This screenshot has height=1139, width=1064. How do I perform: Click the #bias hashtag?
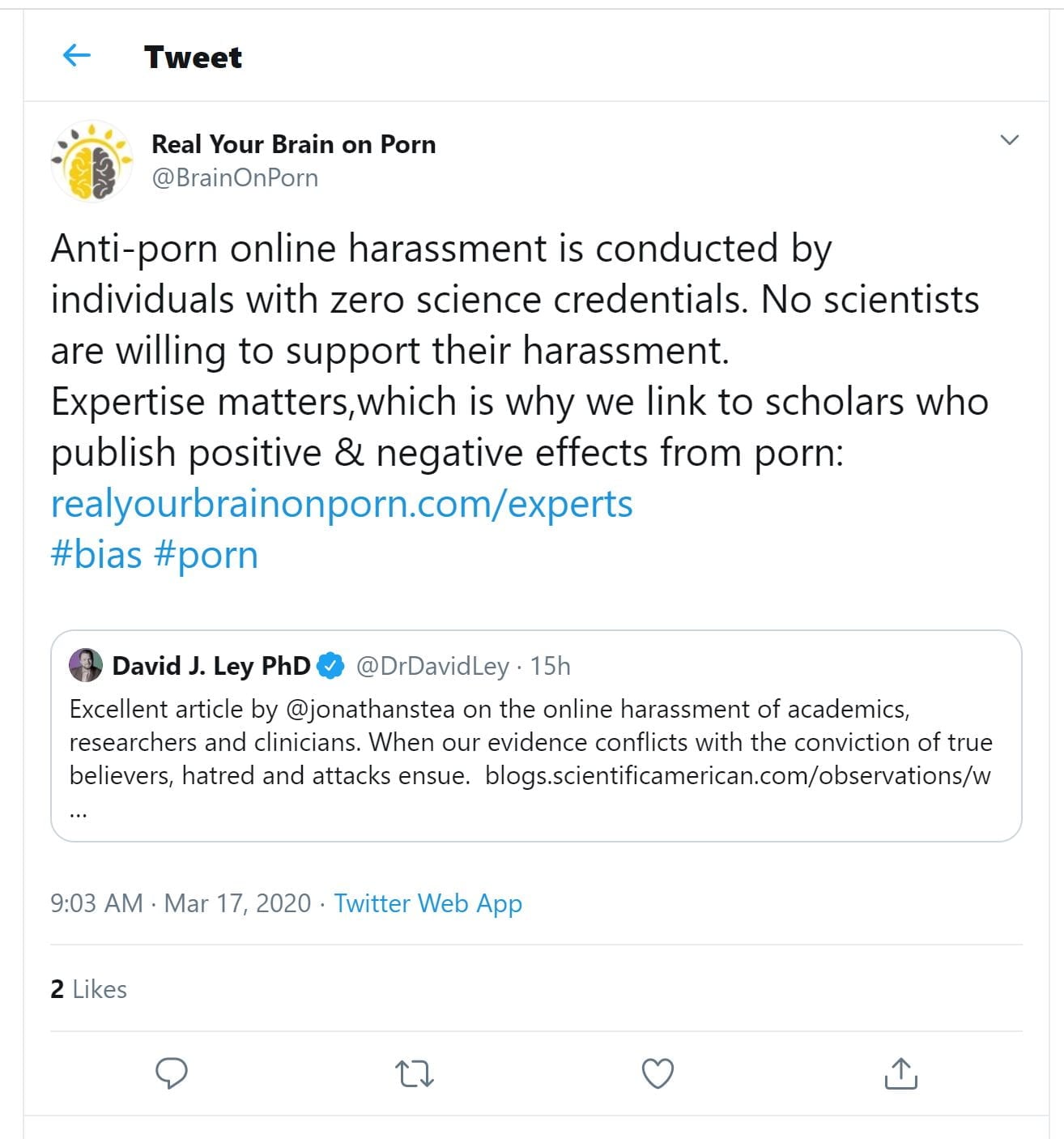[96, 555]
